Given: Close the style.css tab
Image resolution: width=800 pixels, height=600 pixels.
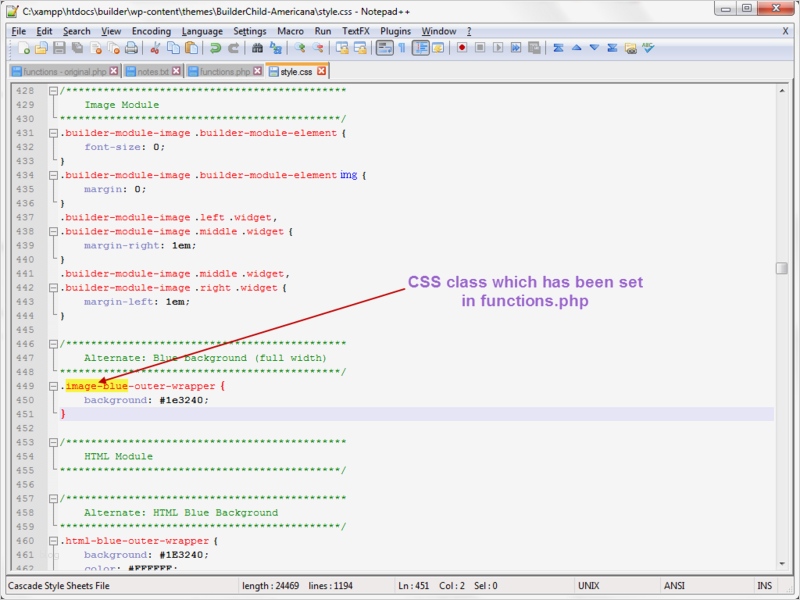Looking at the screenshot, I should coord(321,72).
